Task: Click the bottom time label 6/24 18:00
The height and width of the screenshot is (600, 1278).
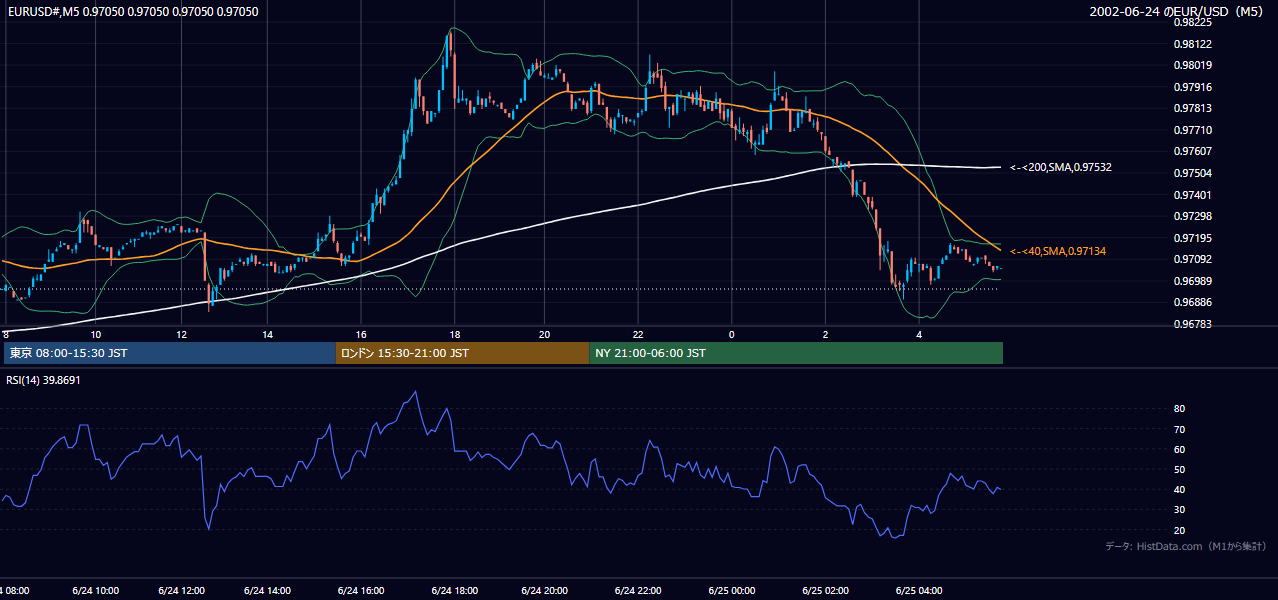Action: [x=454, y=590]
